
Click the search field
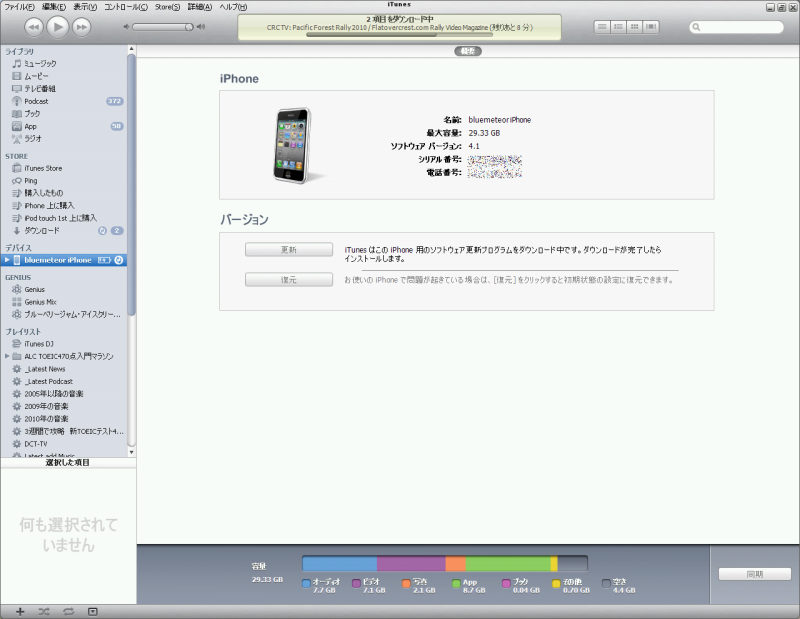[x=736, y=27]
